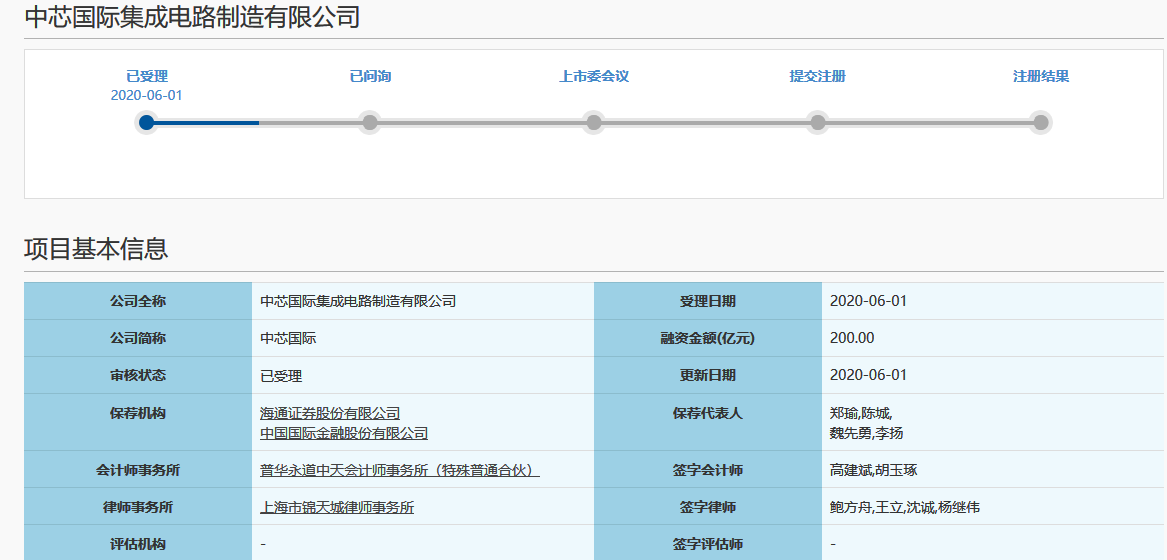Select the 已问询 progress stage label
The image size is (1167, 560).
pyautogui.click(x=370, y=76)
